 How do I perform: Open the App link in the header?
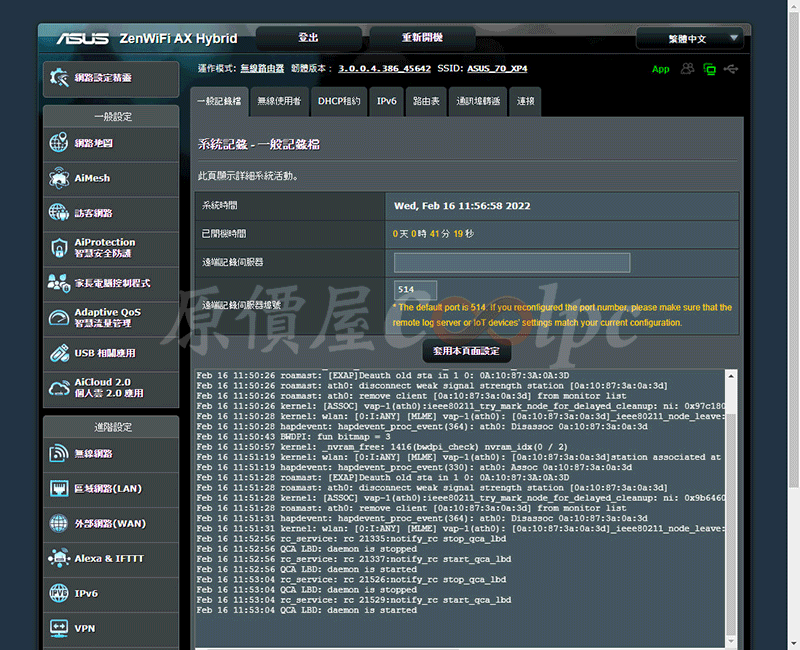tap(660, 69)
